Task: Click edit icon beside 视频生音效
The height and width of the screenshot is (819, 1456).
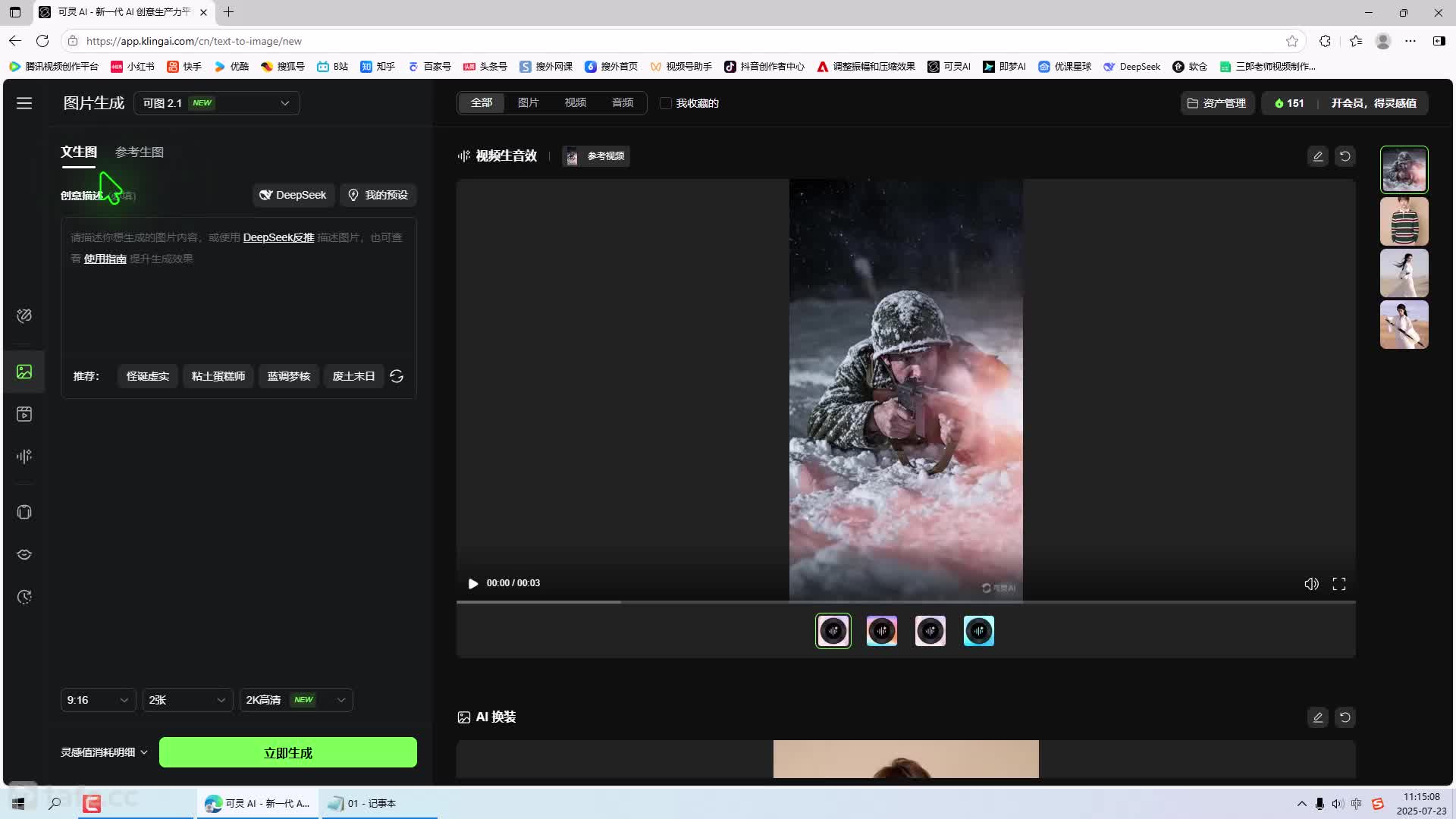Action: pos(1317,156)
